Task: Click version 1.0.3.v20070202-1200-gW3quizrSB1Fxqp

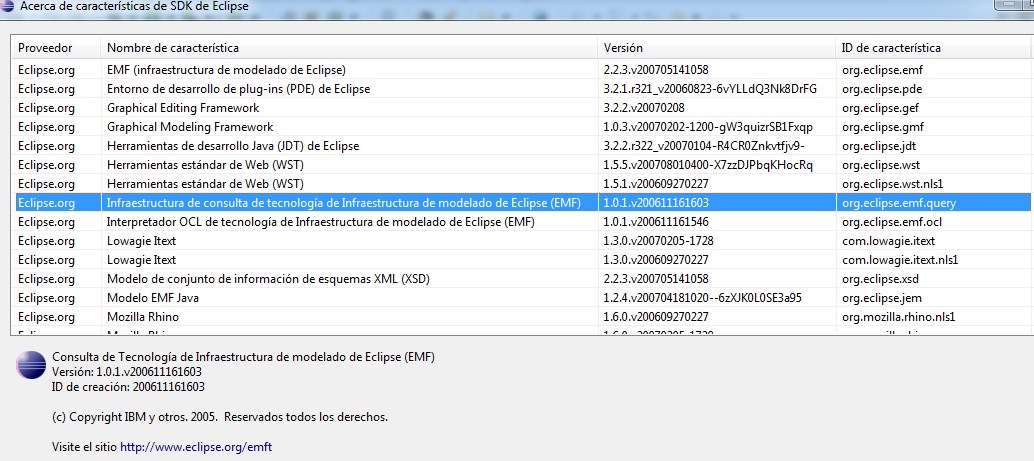Action: click(708, 127)
